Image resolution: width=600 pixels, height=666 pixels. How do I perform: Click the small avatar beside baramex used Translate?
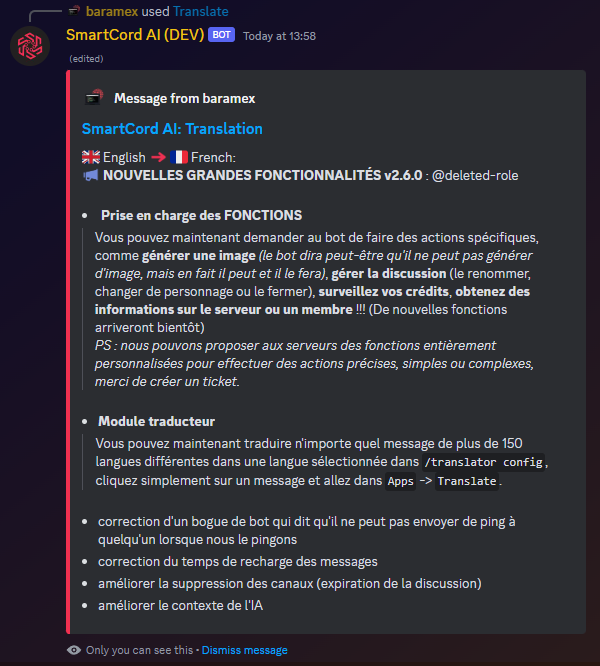pos(75,11)
